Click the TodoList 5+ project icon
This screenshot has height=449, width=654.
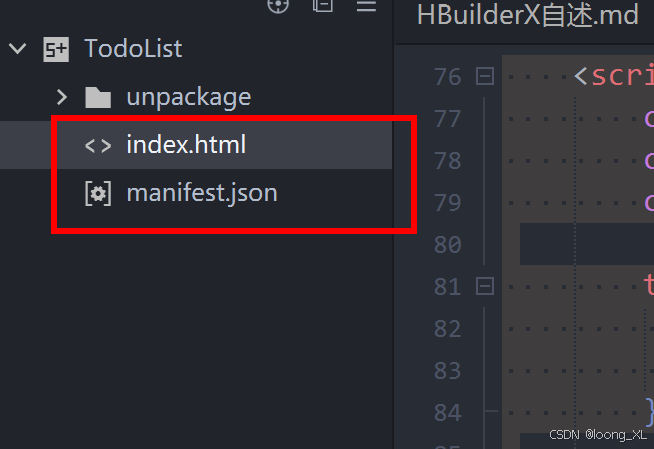pos(56,49)
